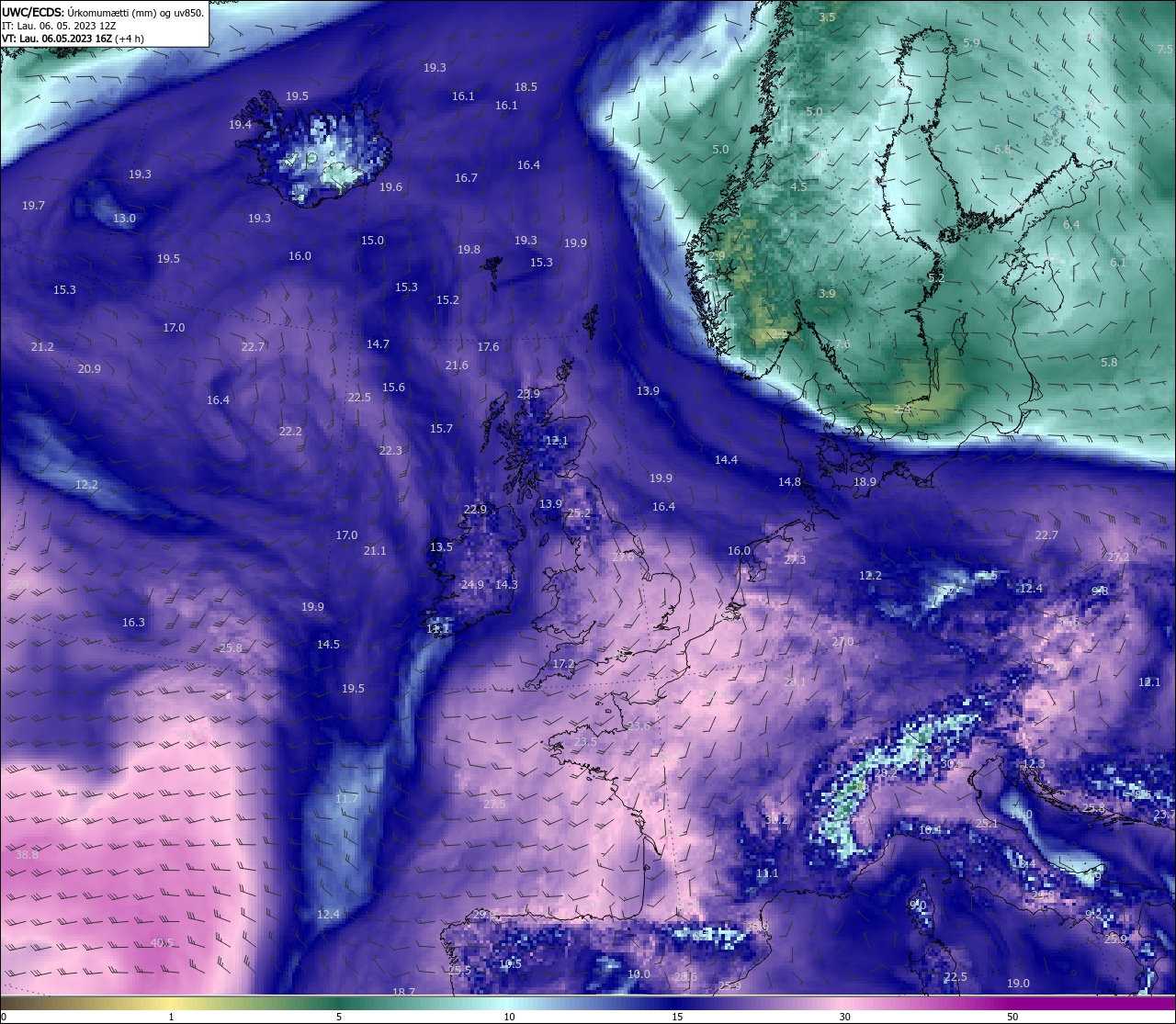Click the map value 16.7
This screenshot has height=1024, width=1176.
[x=466, y=178]
